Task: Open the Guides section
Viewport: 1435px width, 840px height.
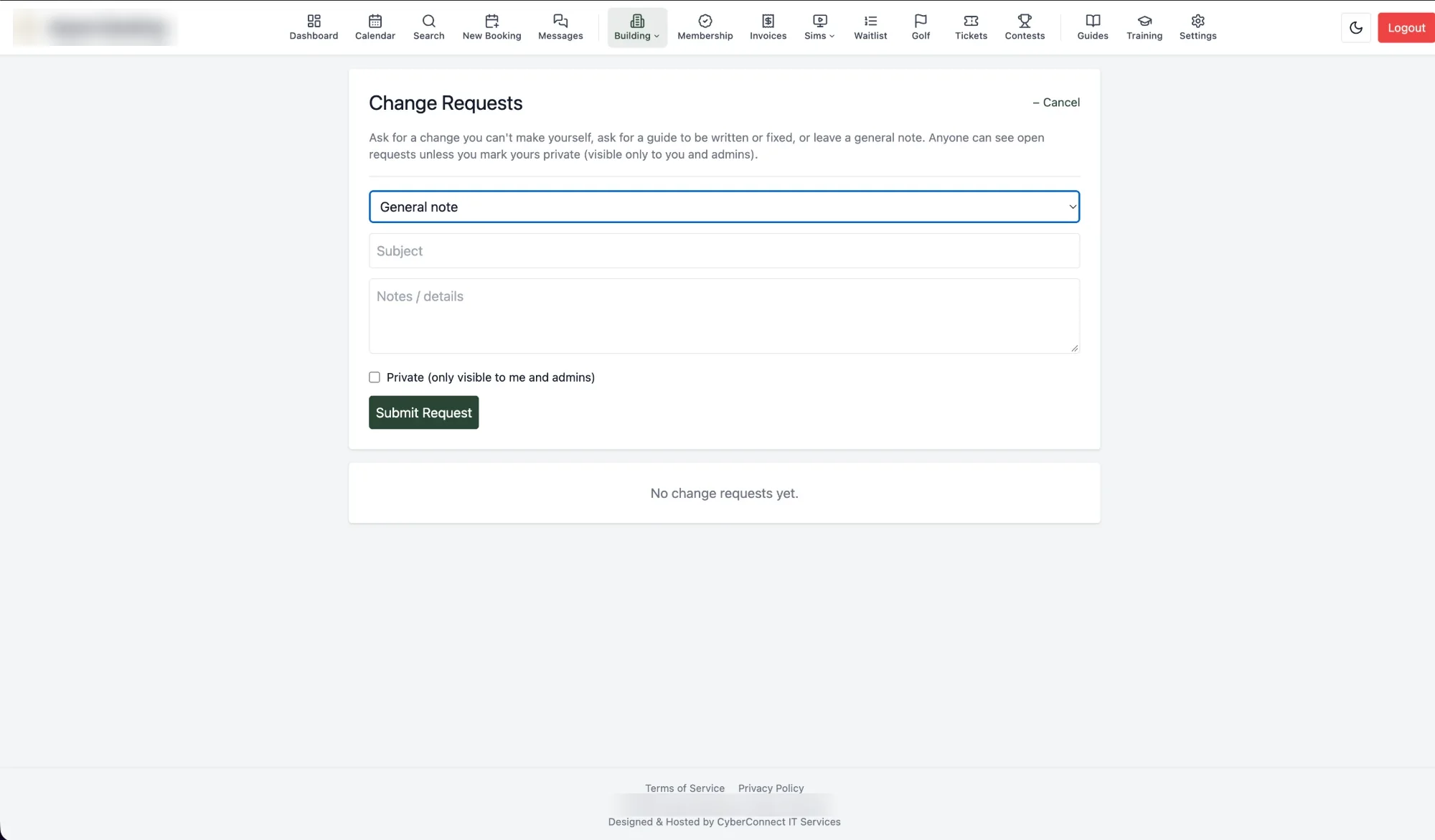Action: pos(1093,27)
